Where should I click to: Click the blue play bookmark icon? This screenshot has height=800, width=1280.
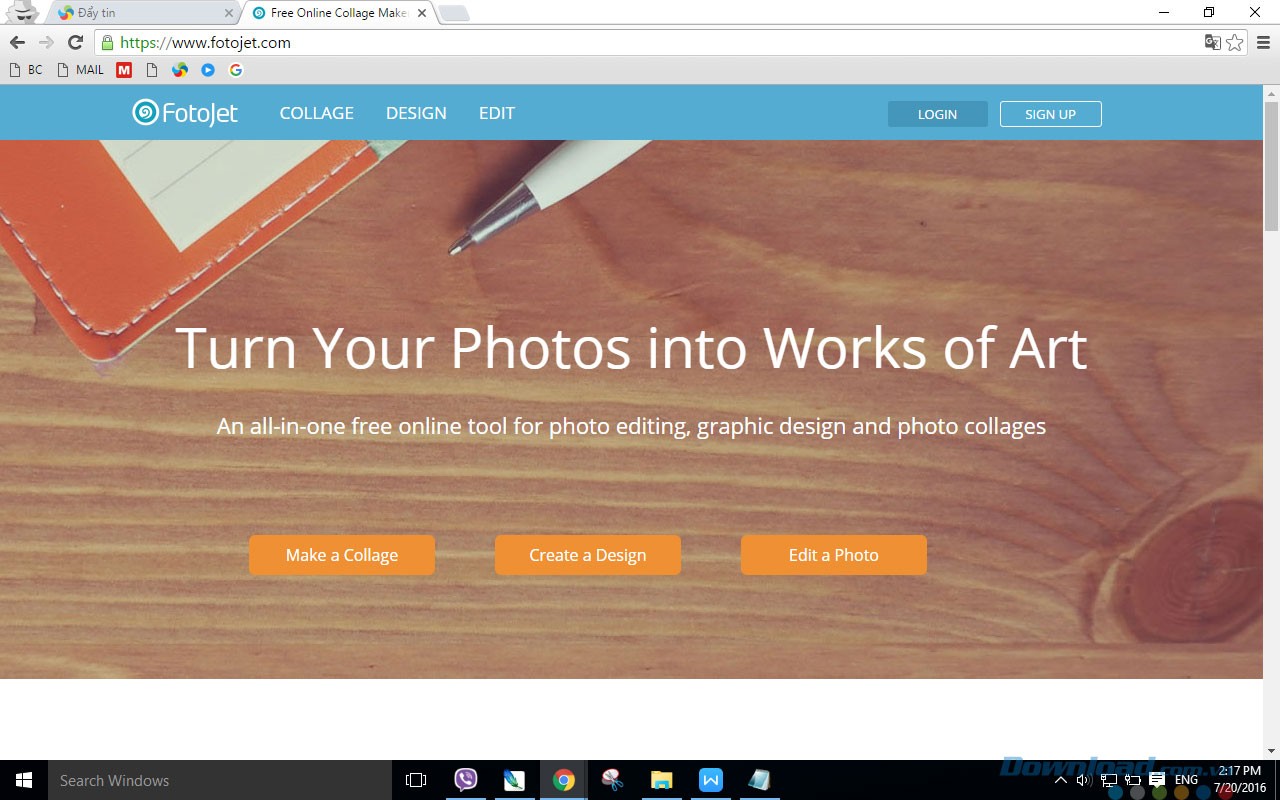point(208,70)
